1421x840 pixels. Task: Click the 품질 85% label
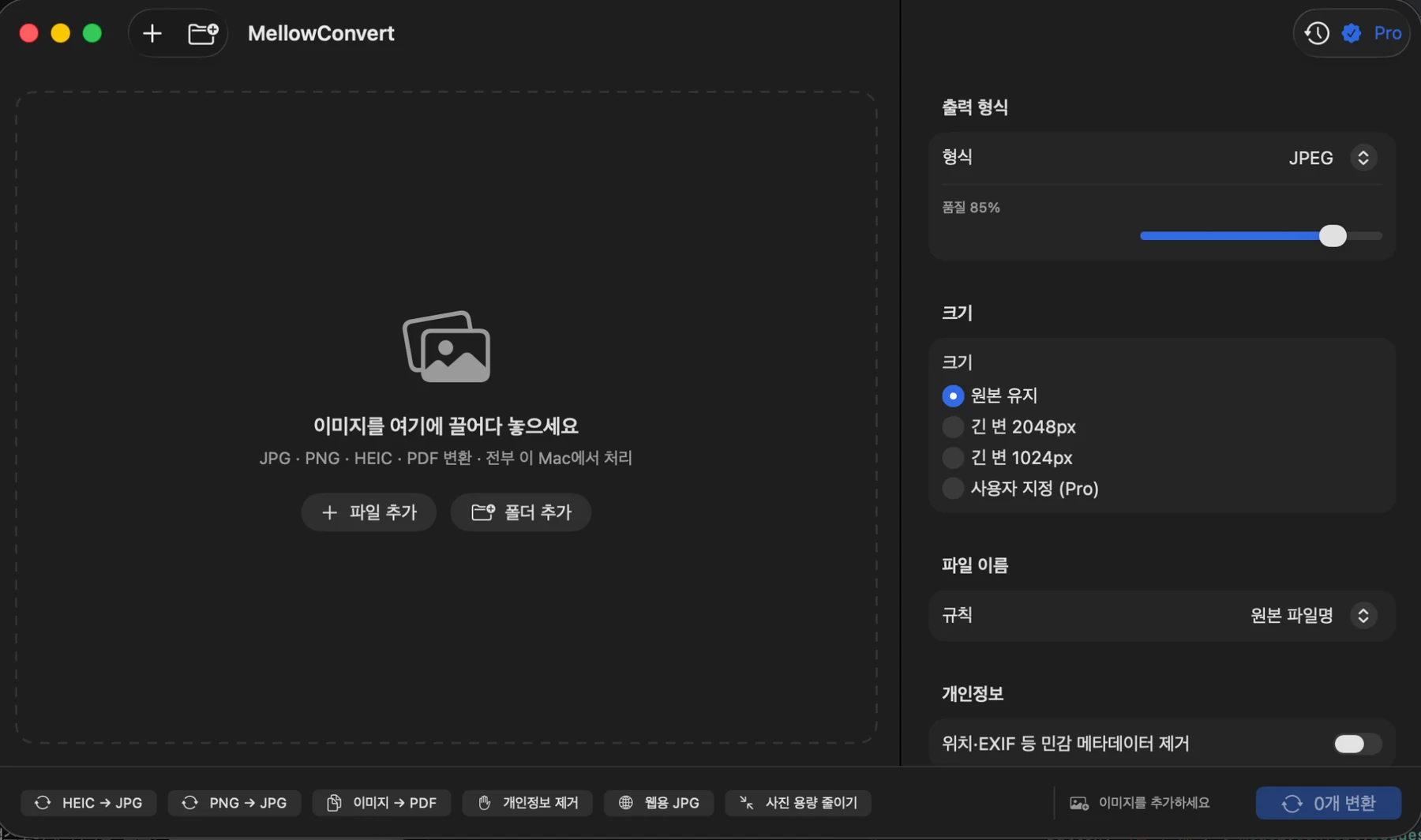pos(971,208)
